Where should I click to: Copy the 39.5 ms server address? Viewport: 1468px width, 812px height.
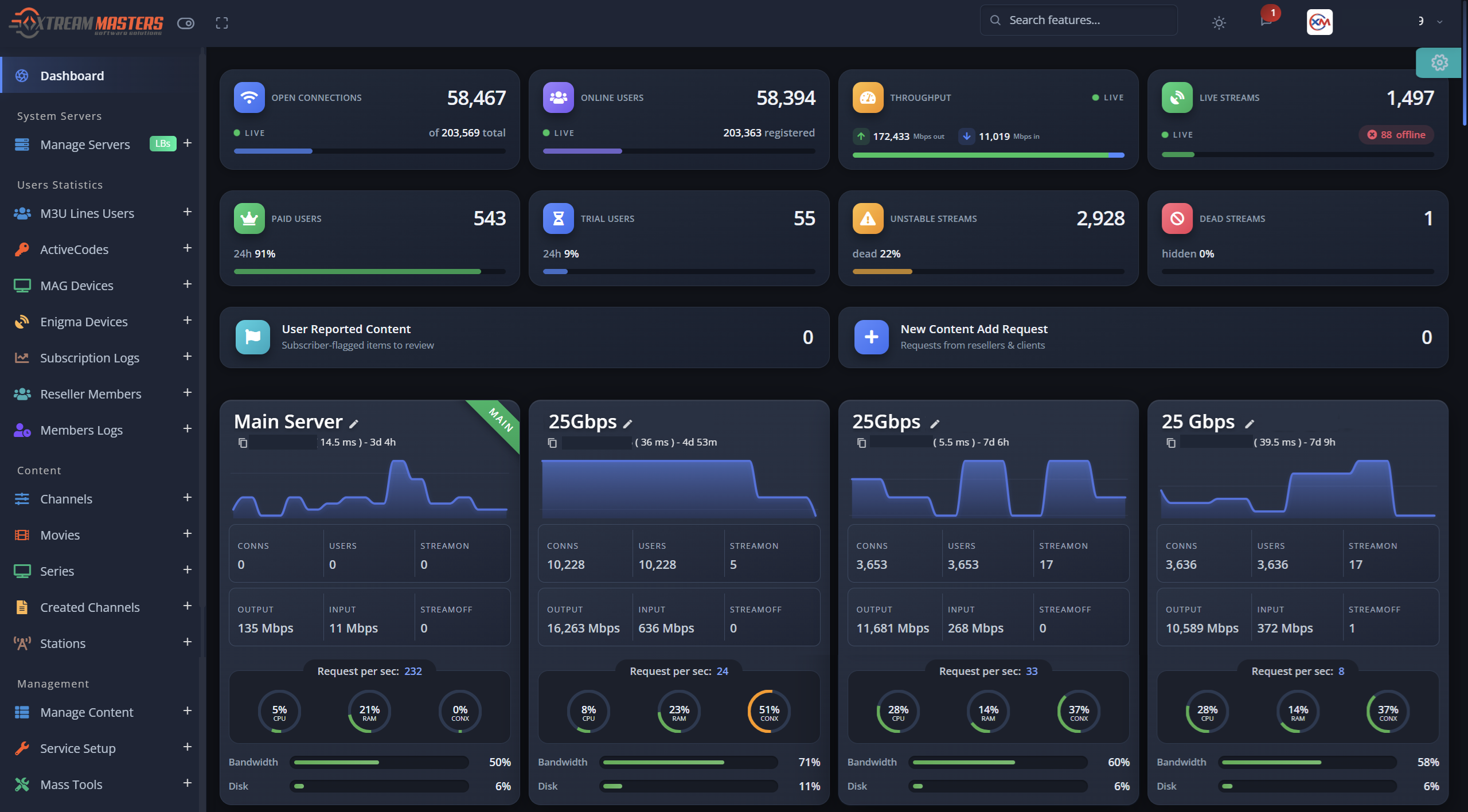click(x=1171, y=443)
